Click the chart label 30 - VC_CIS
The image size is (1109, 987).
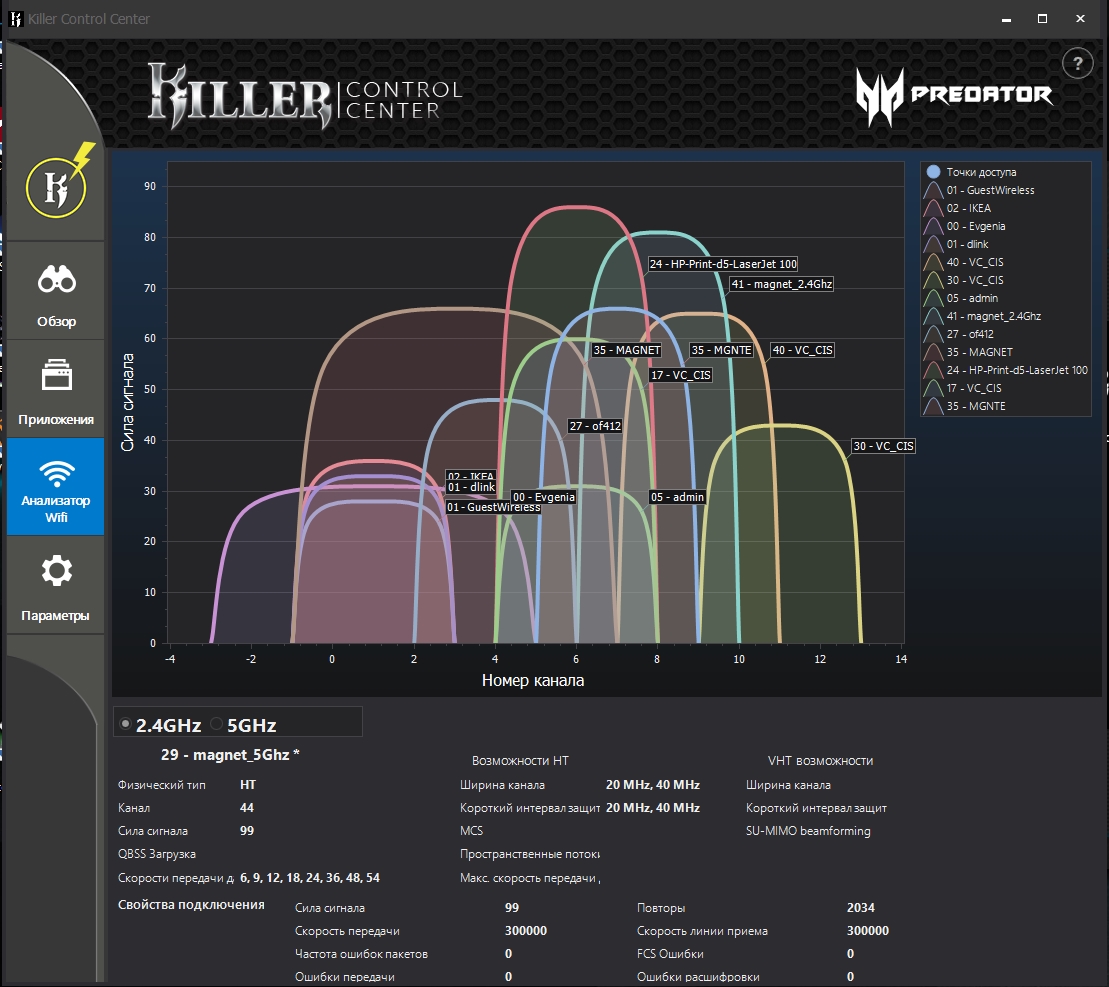[883, 446]
